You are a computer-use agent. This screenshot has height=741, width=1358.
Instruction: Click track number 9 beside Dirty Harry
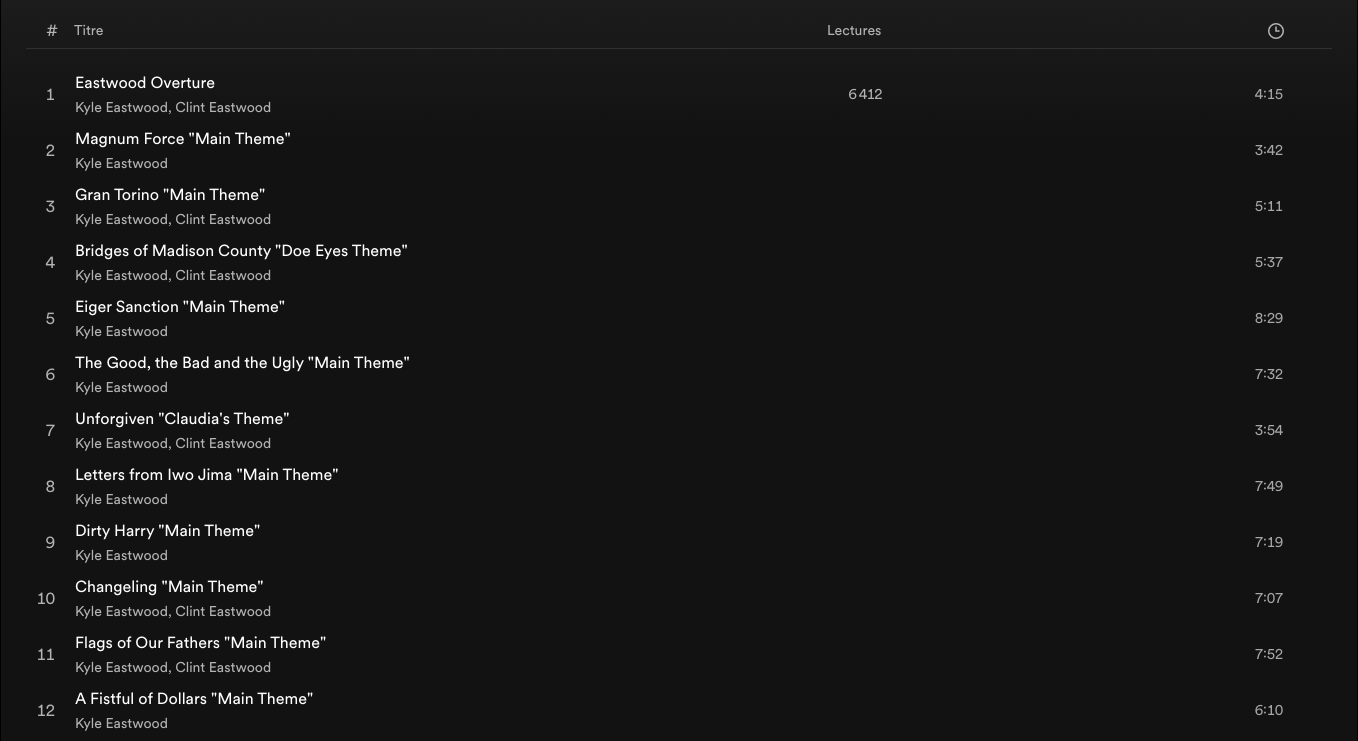pyautogui.click(x=50, y=542)
